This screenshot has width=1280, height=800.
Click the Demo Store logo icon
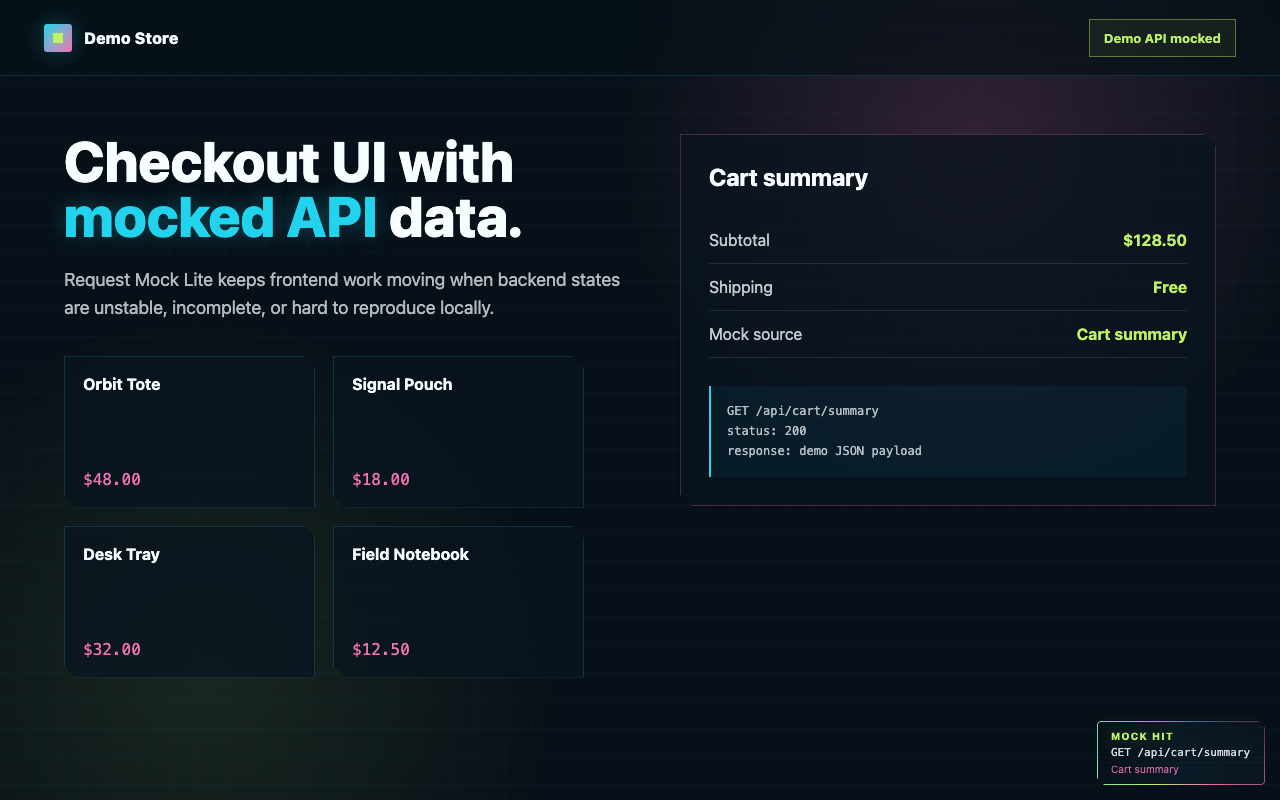[58, 38]
